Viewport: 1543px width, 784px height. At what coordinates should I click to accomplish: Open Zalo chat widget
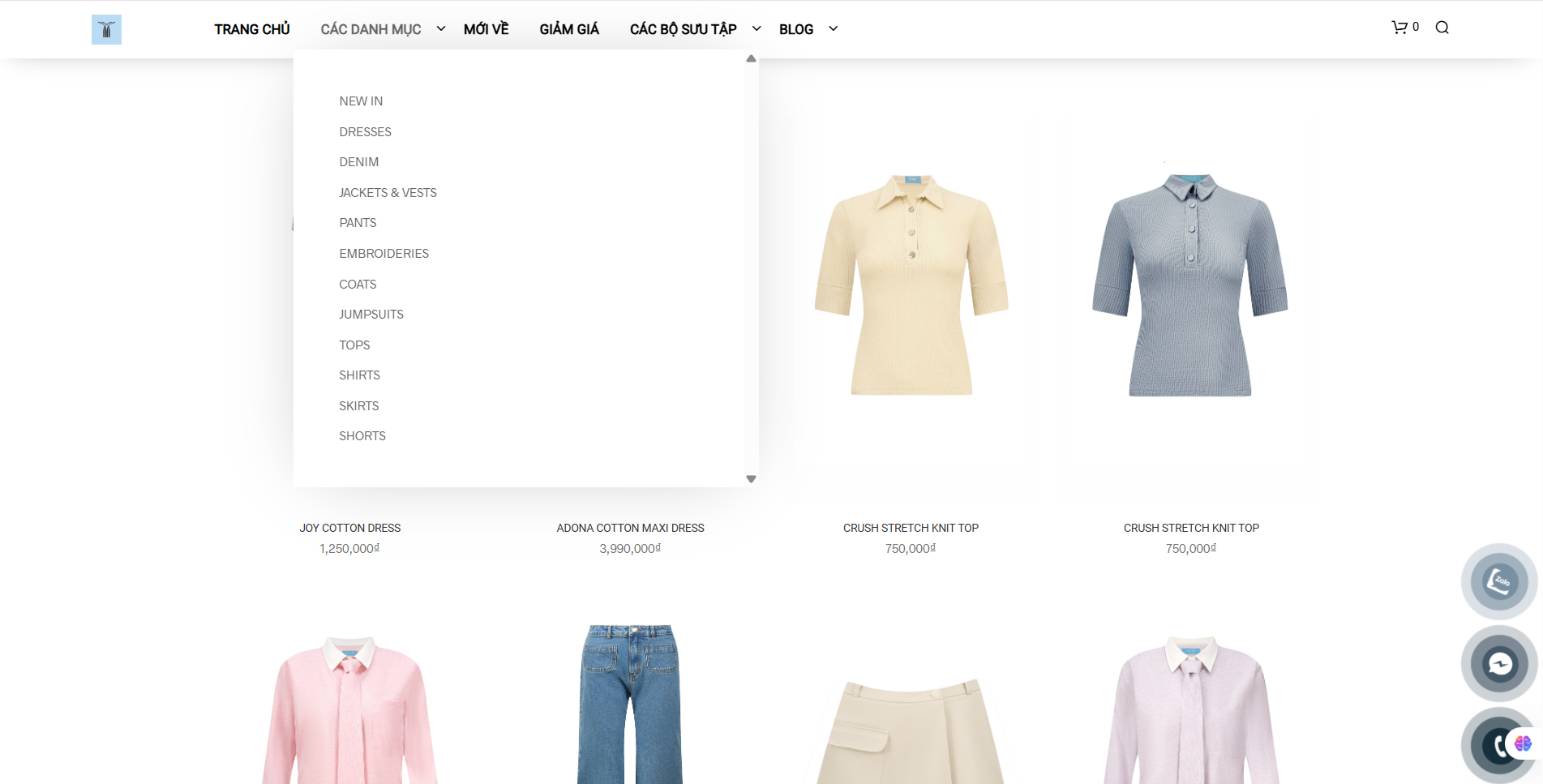coord(1498,581)
